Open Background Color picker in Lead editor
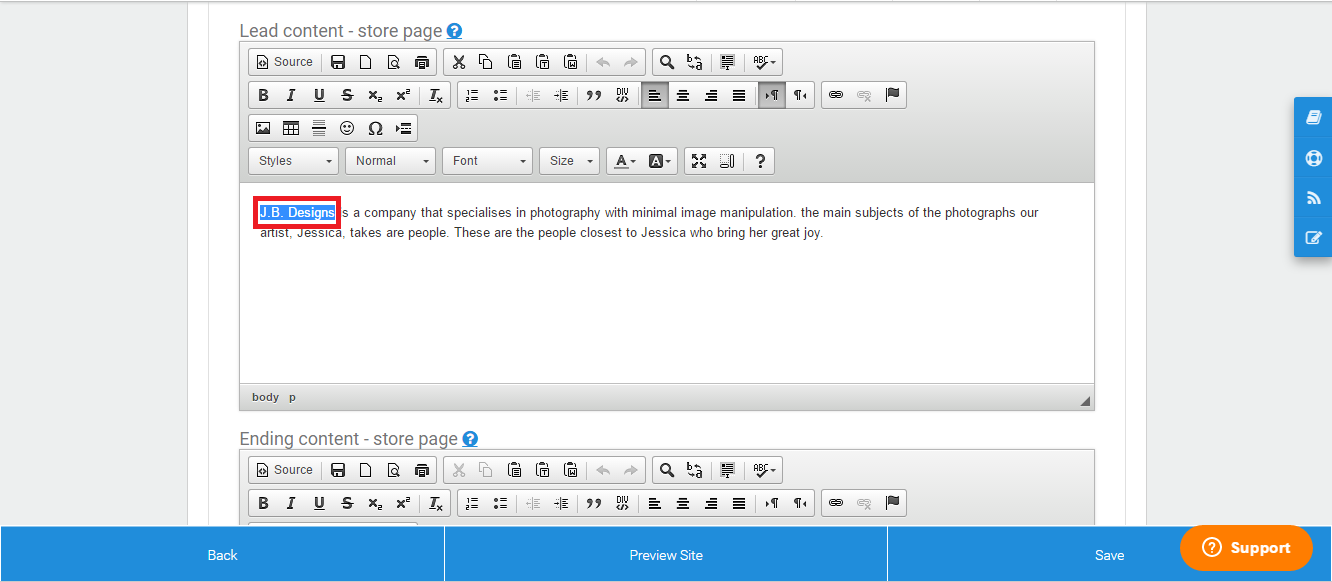The height and width of the screenshot is (582, 1332). [x=660, y=161]
